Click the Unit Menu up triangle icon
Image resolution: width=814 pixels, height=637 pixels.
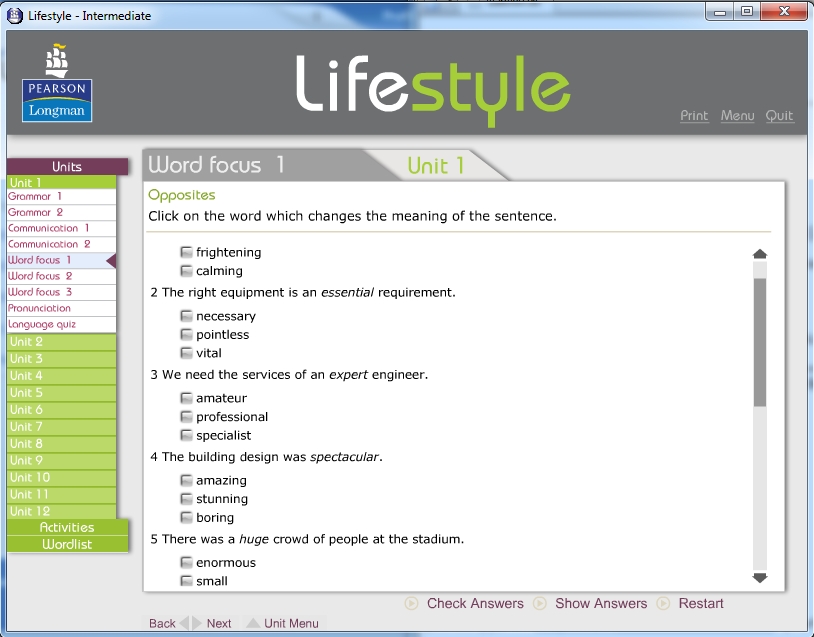coord(253,623)
